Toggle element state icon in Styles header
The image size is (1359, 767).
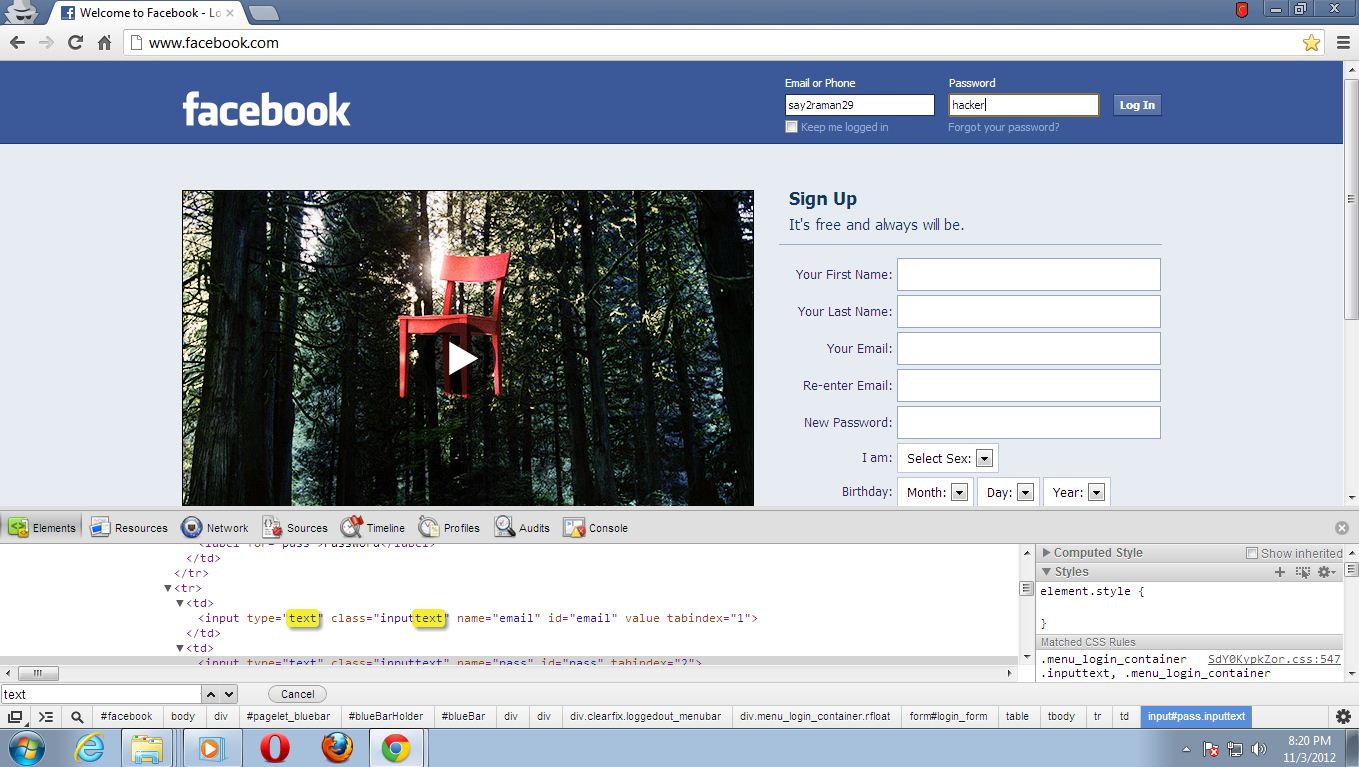pyautogui.click(x=1303, y=572)
